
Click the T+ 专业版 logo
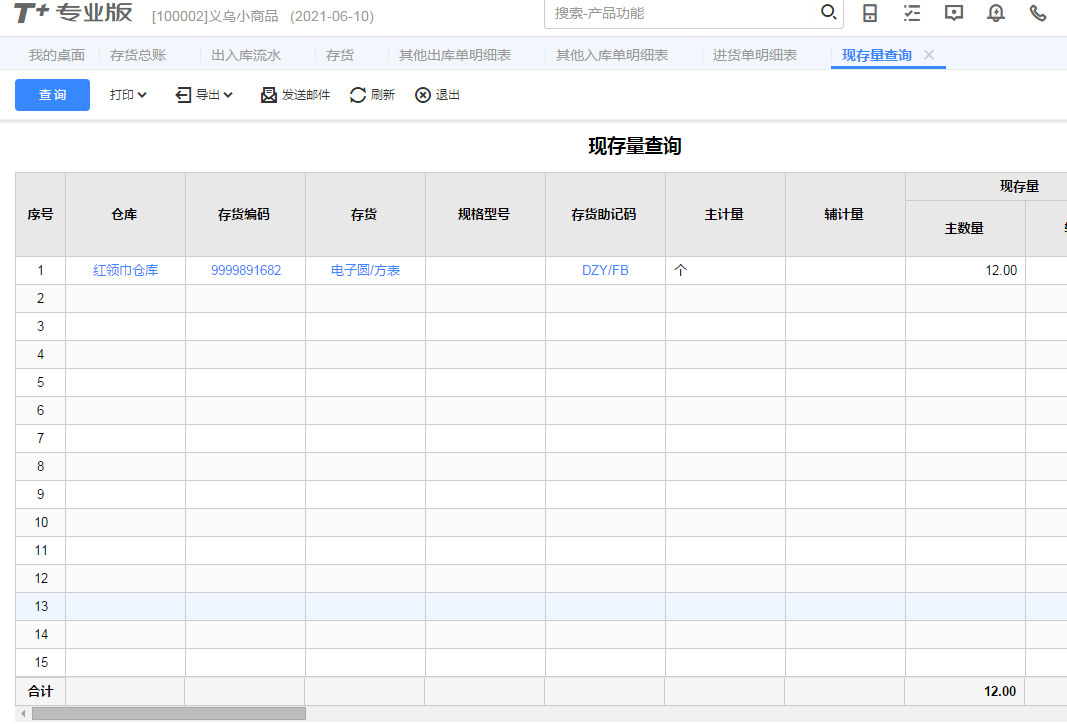click(73, 12)
